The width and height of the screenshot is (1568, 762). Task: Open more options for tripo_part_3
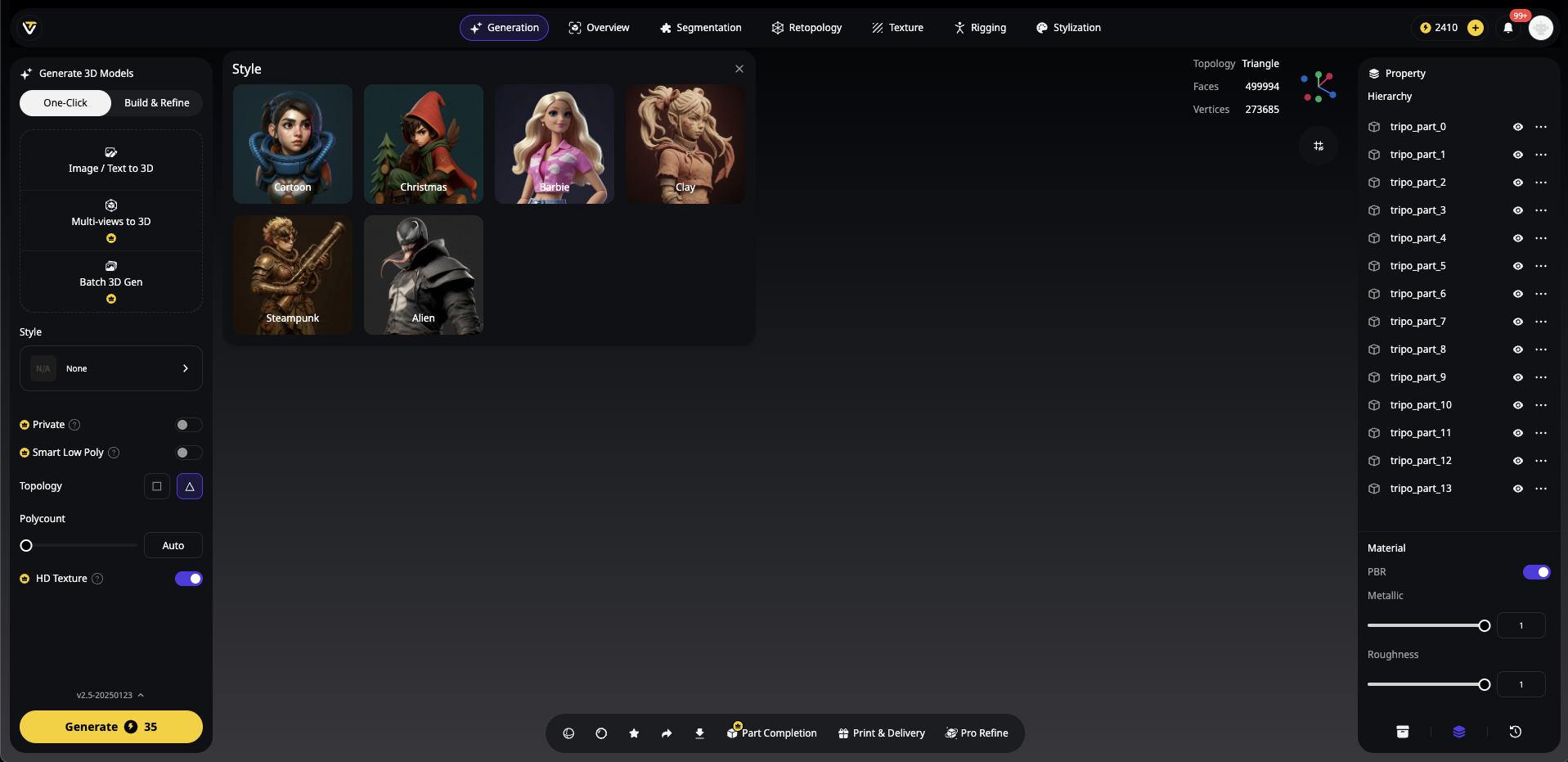[x=1541, y=210]
